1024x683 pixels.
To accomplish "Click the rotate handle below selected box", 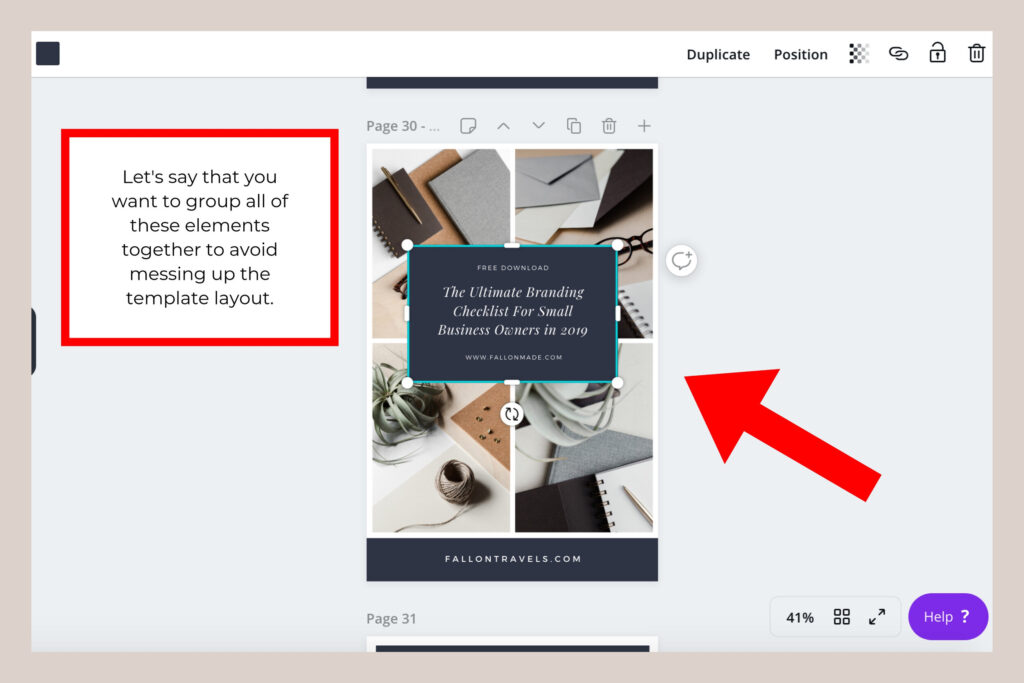I will click(512, 413).
